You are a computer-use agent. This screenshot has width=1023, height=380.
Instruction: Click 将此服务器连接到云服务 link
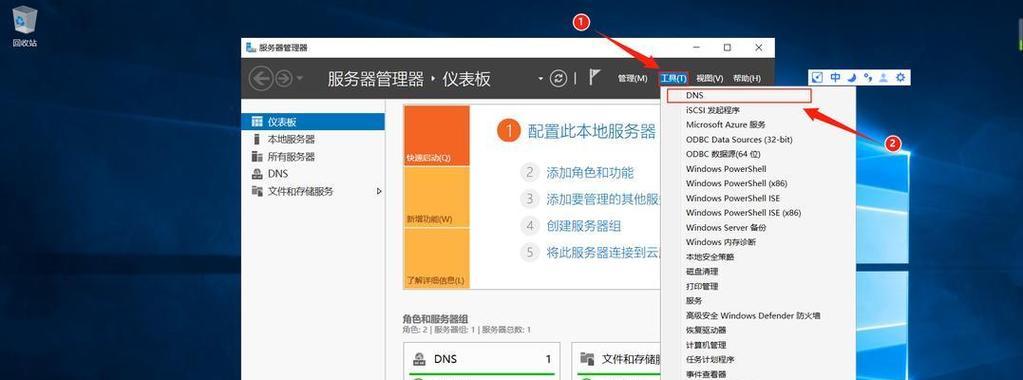[x=603, y=253]
